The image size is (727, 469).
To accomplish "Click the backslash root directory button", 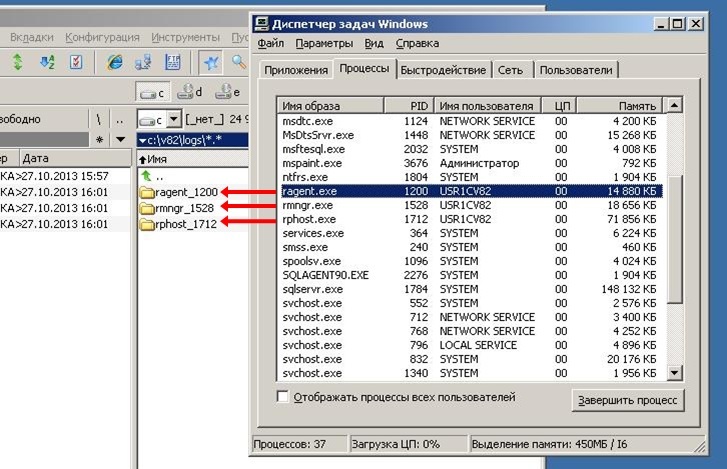I will [x=98, y=120].
